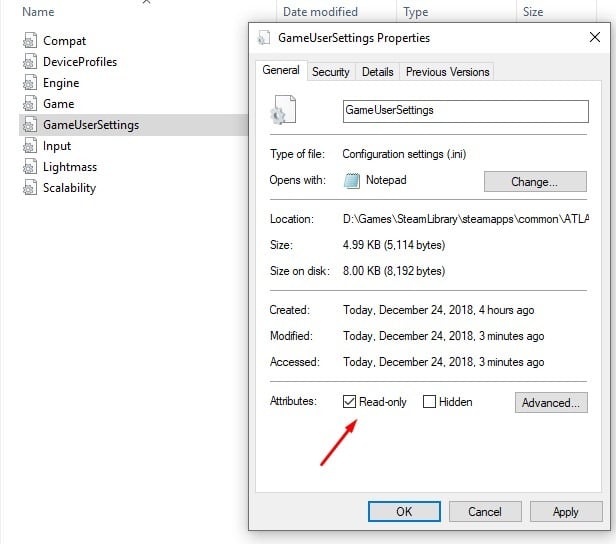Image resolution: width=616 pixels, height=544 pixels.
Task: Sort files by the Name column header
Action: (x=38, y=12)
